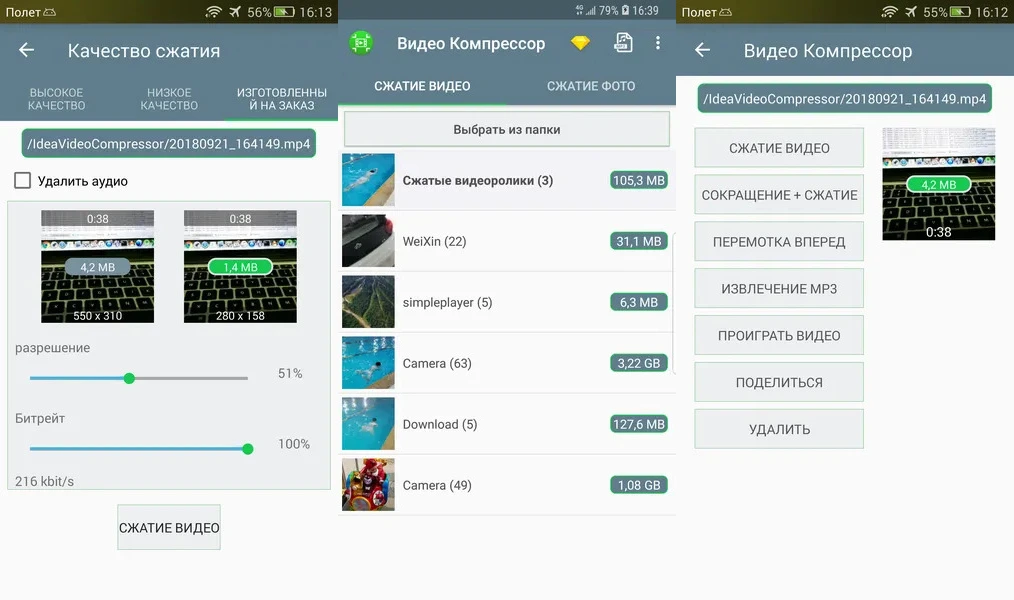
Task: Tap file path field in right Видео Компрессор screen
Action: 845,99
